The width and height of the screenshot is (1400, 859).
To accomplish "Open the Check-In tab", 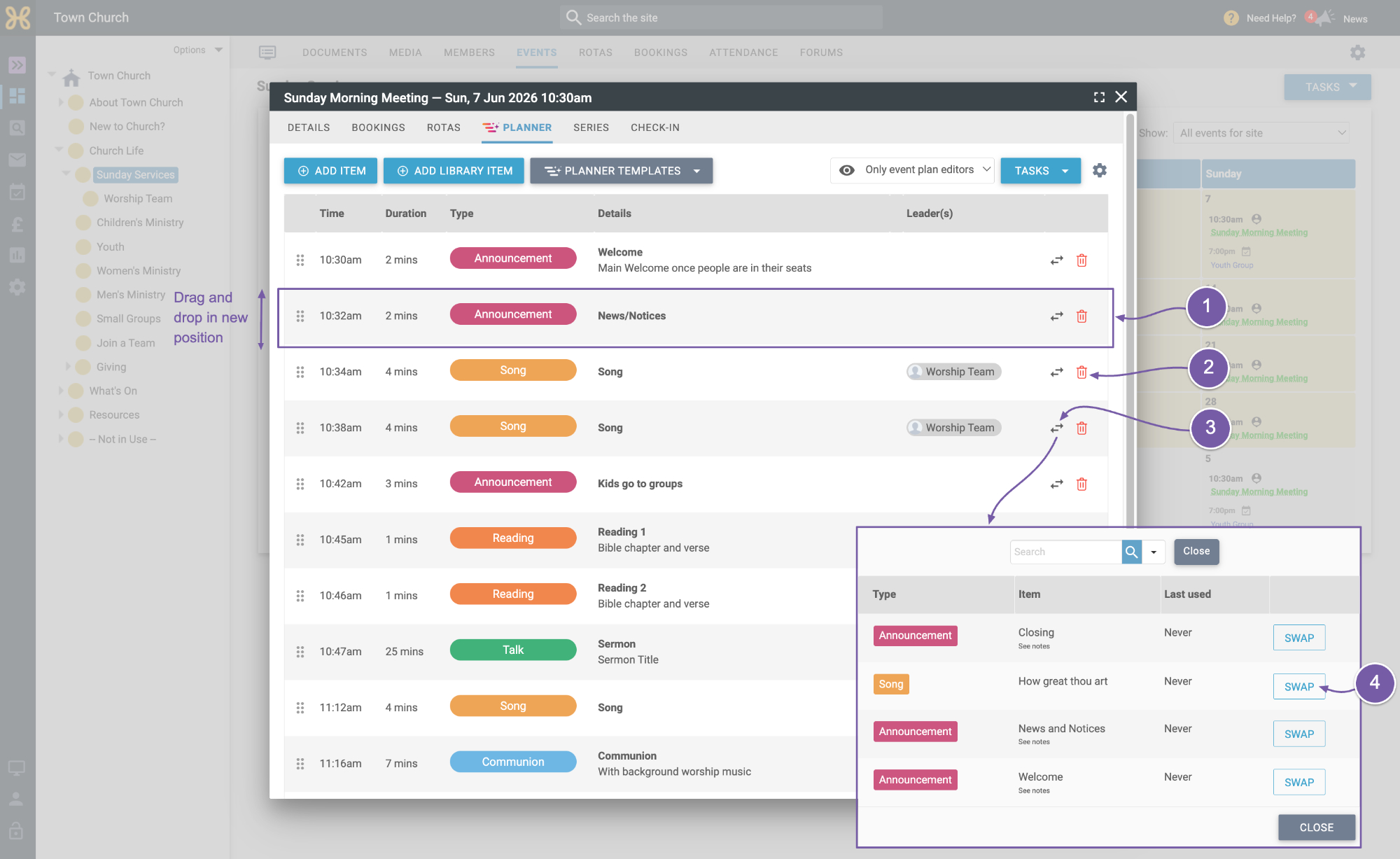I will [x=655, y=127].
